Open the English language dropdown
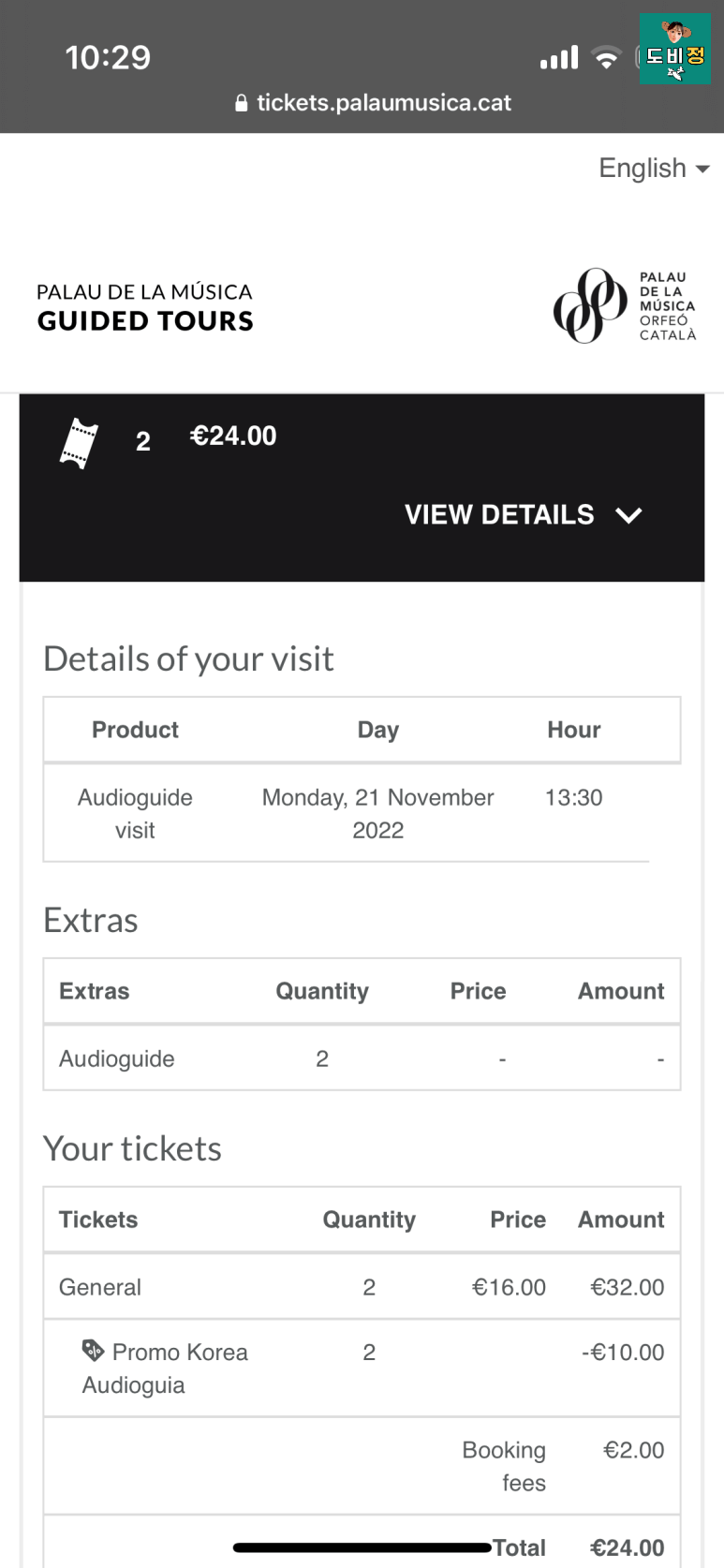 point(654,168)
